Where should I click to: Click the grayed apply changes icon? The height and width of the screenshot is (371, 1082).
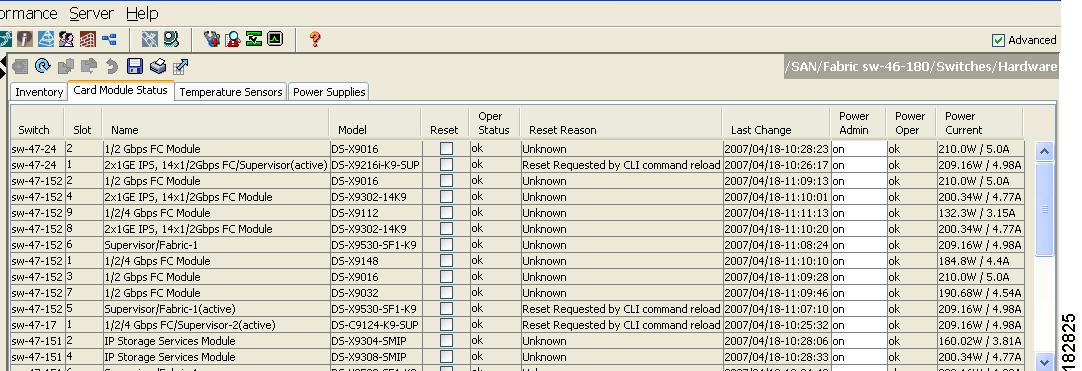pos(20,66)
